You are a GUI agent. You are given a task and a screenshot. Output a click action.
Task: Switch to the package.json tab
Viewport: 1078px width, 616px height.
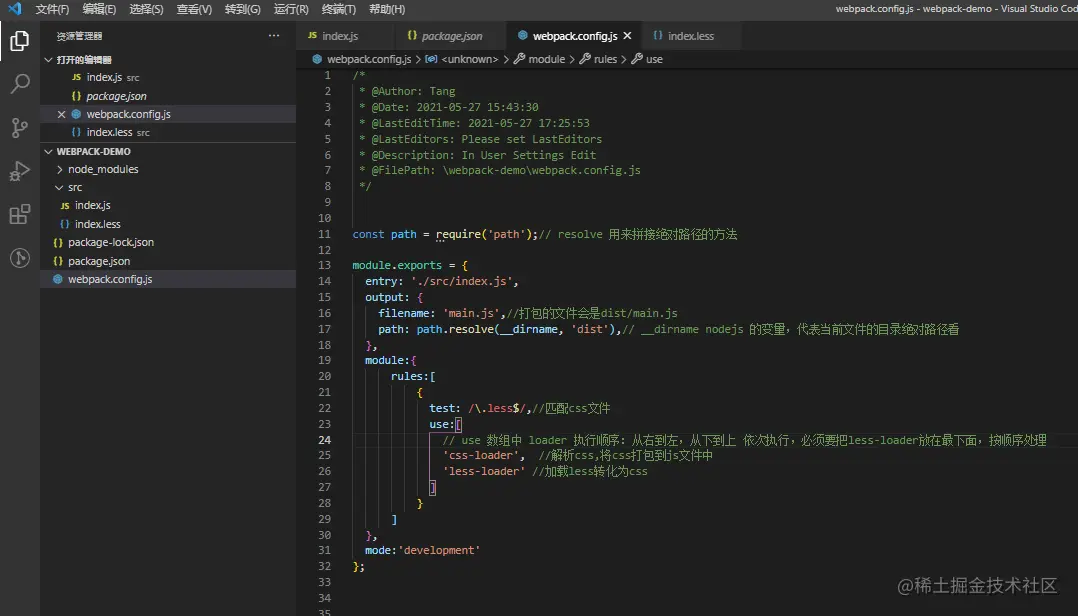pyautogui.click(x=451, y=36)
